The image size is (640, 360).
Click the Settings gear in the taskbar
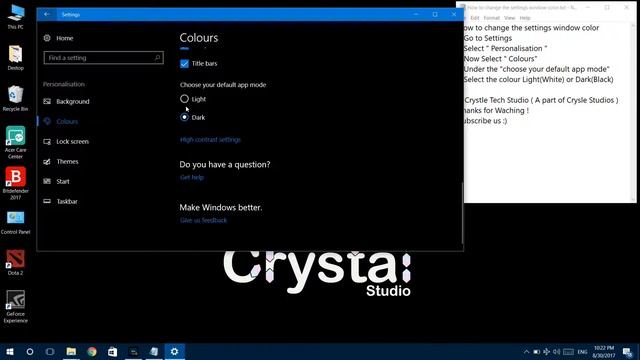[x=174, y=351]
